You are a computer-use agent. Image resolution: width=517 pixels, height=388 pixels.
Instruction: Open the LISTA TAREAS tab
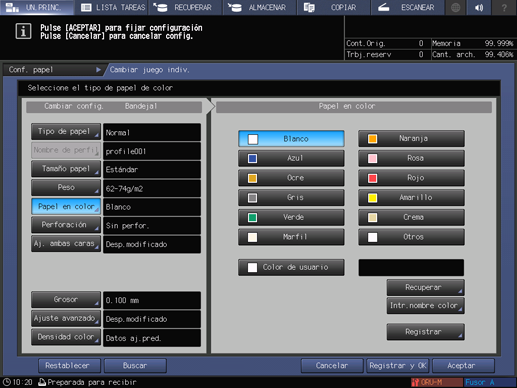[x=112, y=7]
